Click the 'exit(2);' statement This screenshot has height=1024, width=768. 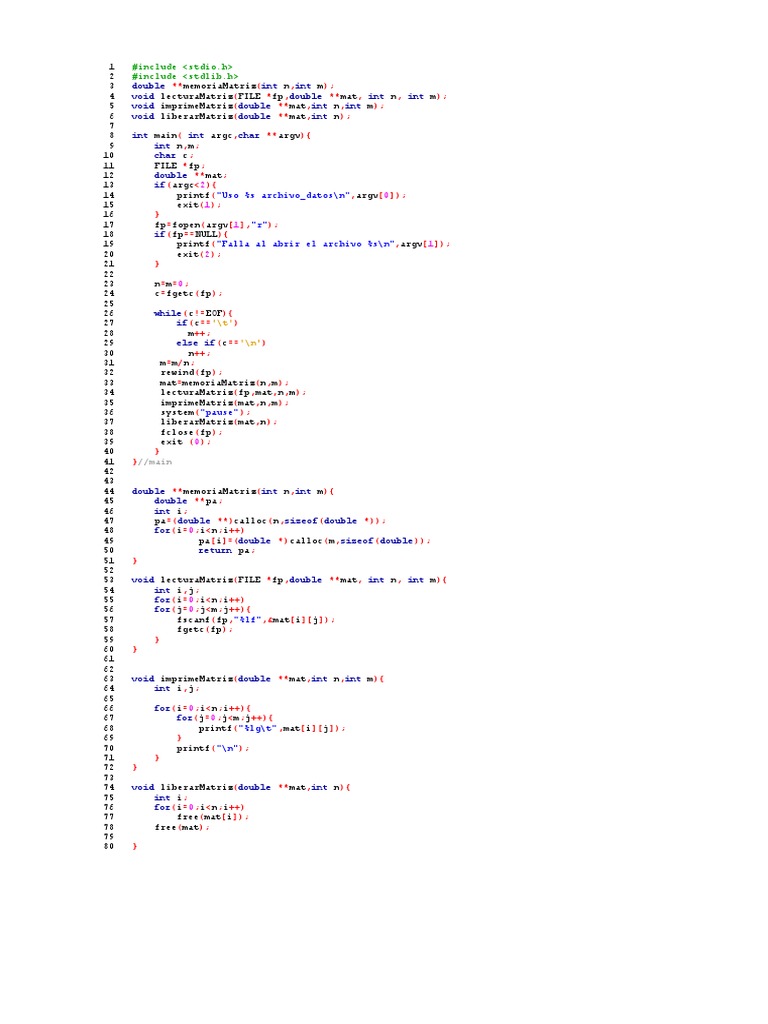tap(199, 255)
